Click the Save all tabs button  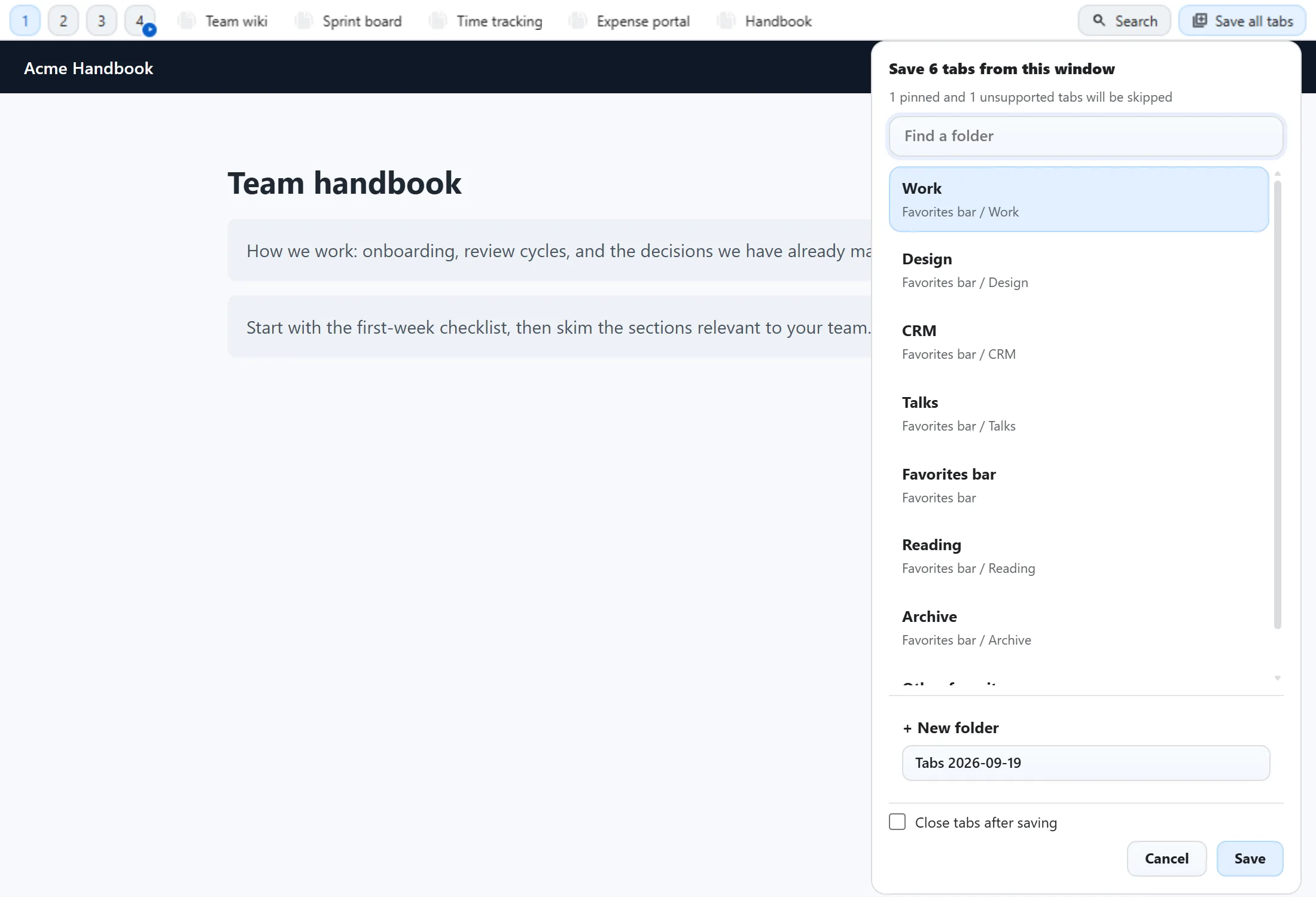point(1242,21)
